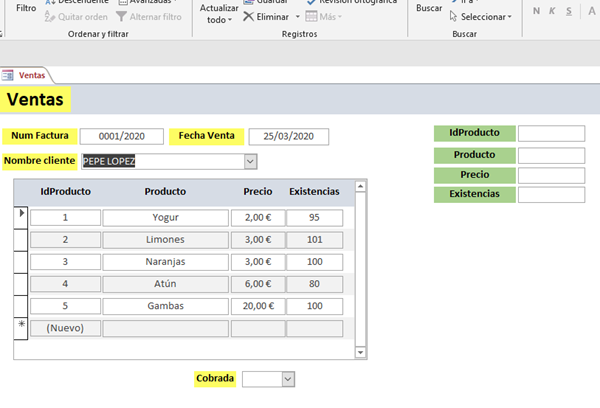
Task: Apply underline with the S button
Action: point(569,11)
